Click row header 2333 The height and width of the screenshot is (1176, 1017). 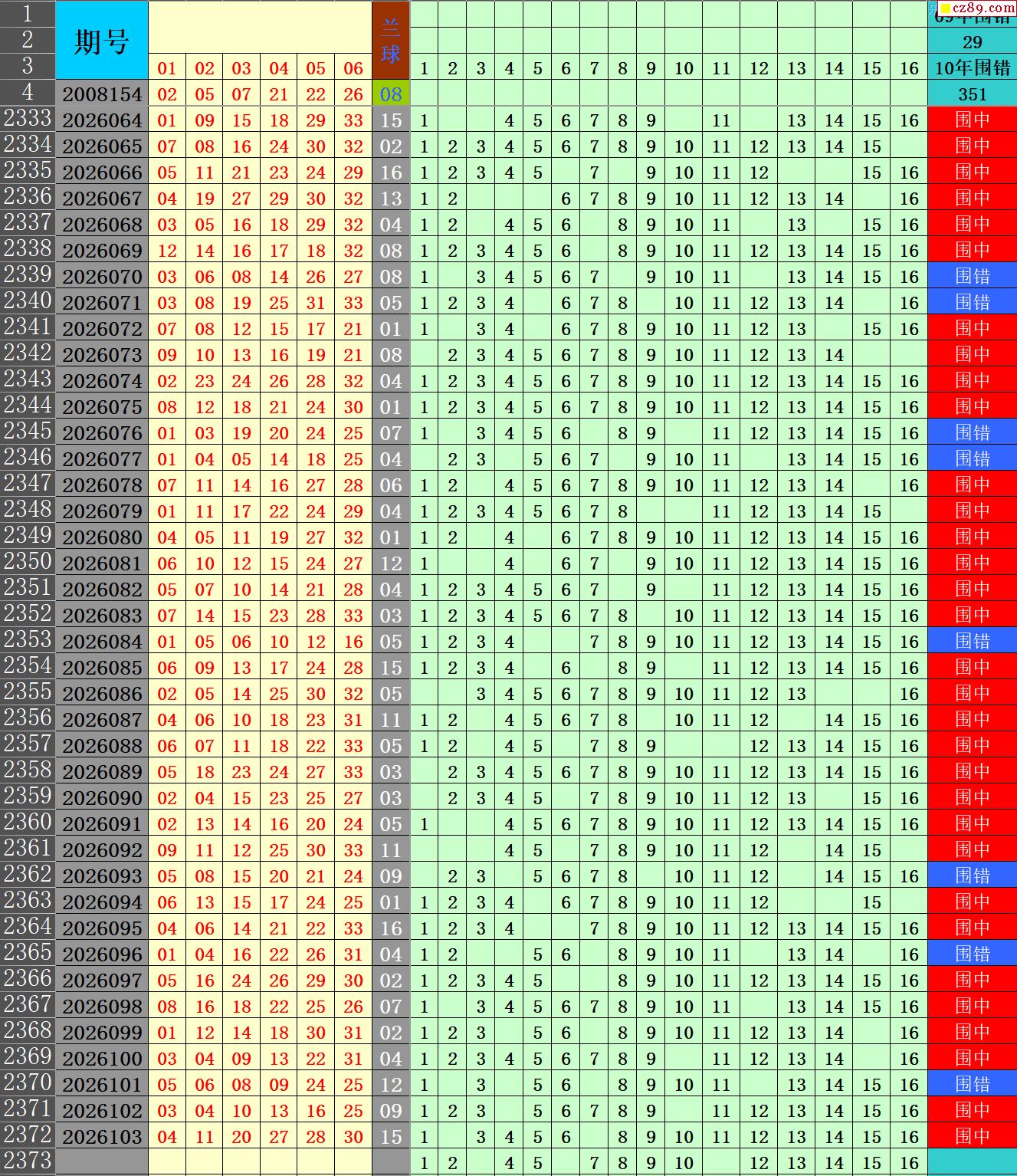pos(28,119)
